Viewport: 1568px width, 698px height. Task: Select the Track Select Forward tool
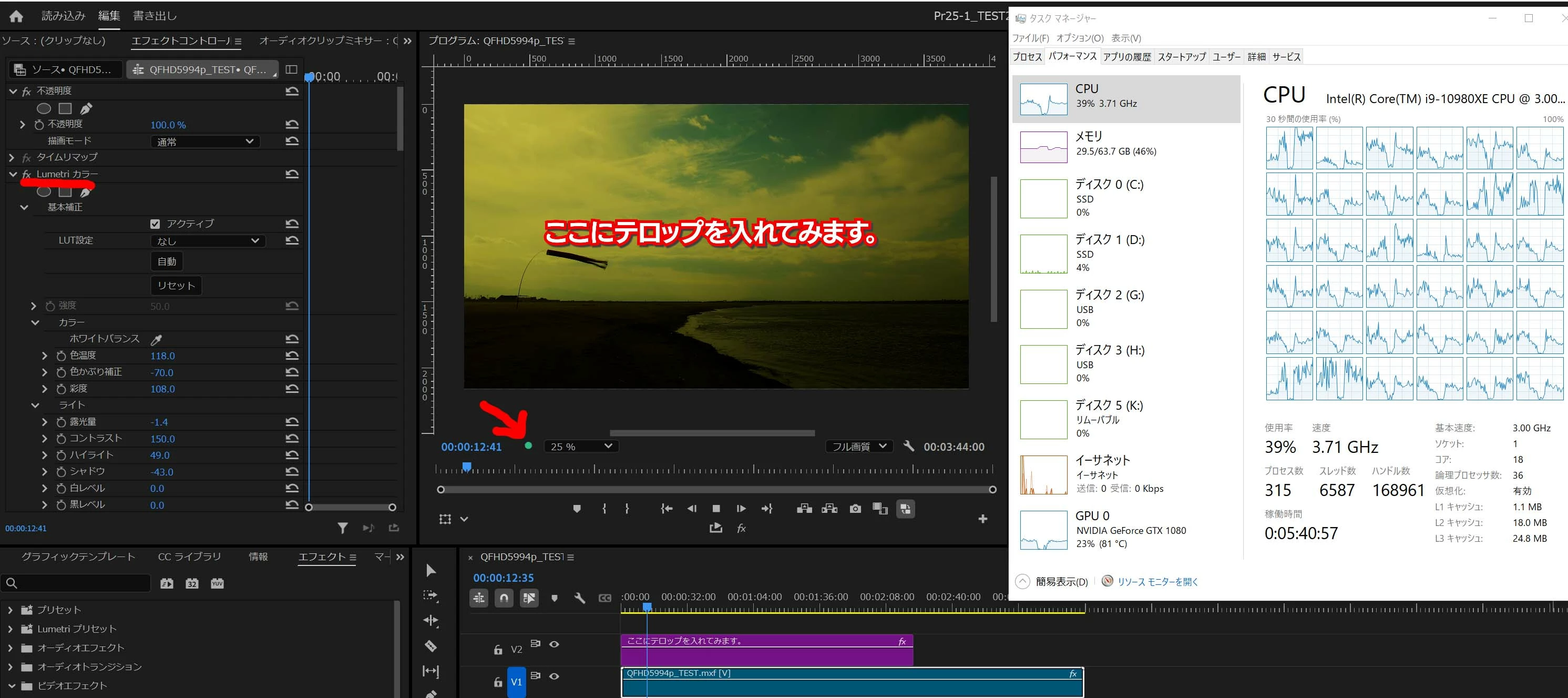click(431, 595)
